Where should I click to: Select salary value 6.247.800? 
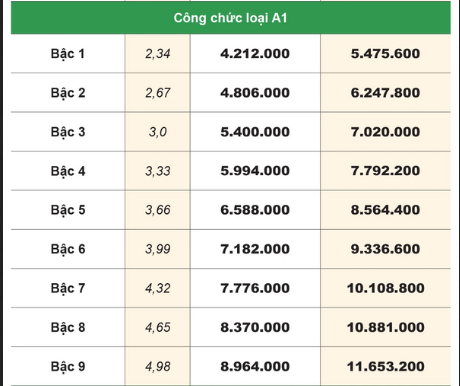click(385, 93)
